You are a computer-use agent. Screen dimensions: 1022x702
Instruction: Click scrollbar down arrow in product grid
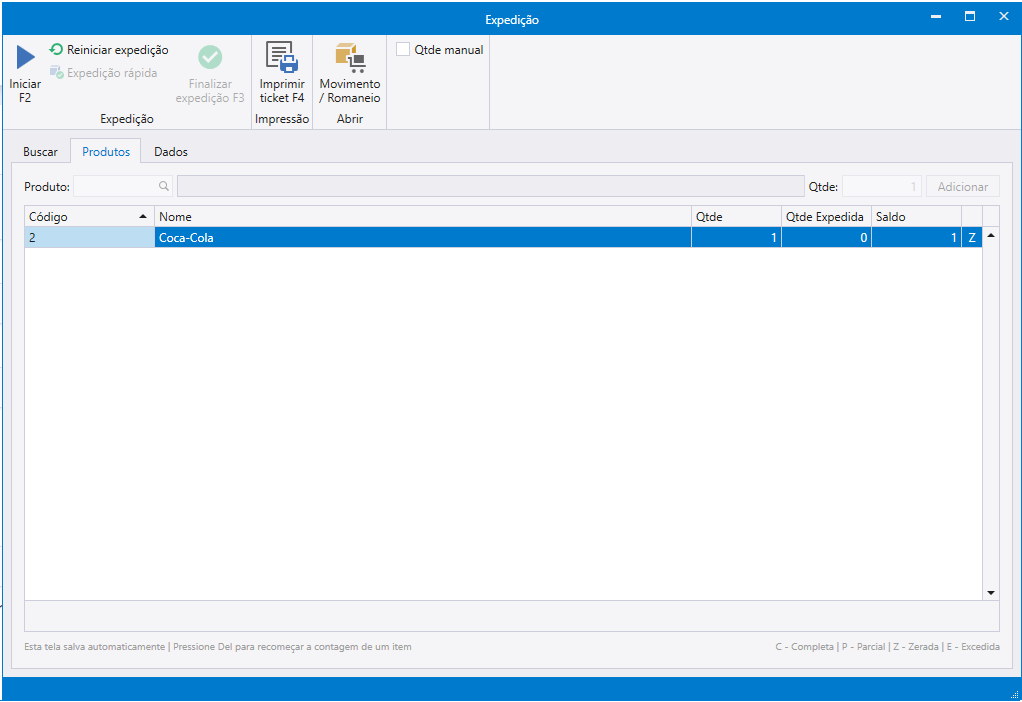click(991, 592)
